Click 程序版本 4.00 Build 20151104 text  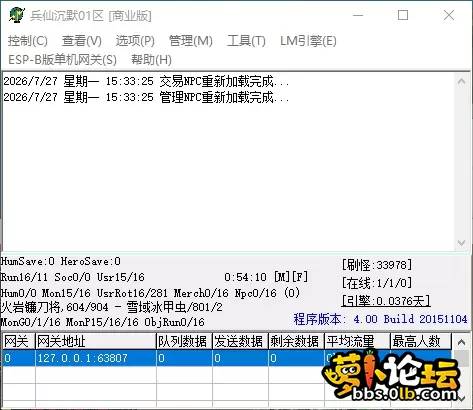tap(380, 319)
